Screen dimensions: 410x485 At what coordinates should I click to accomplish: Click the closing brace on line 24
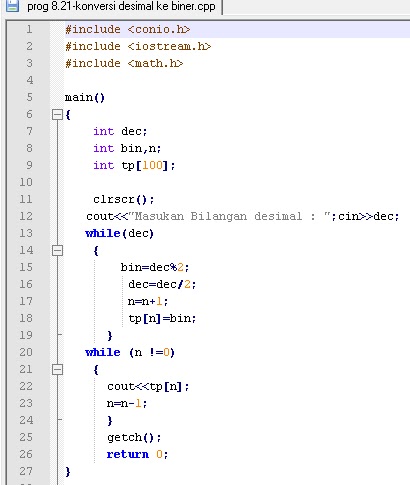pyautogui.click(x=110, y=420)
